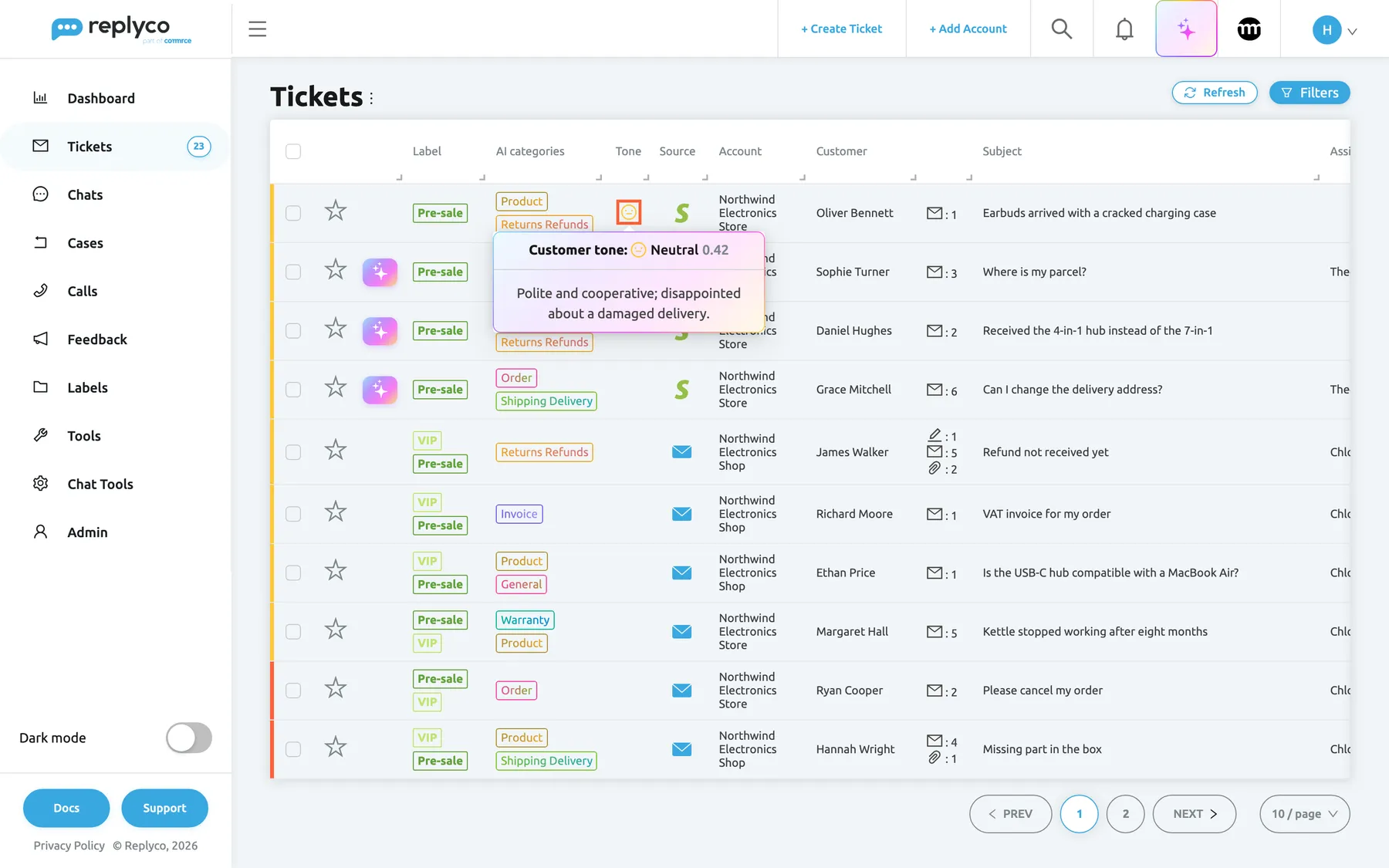
Task: Open the Filters panel
Action: [x=1310, y=93]
